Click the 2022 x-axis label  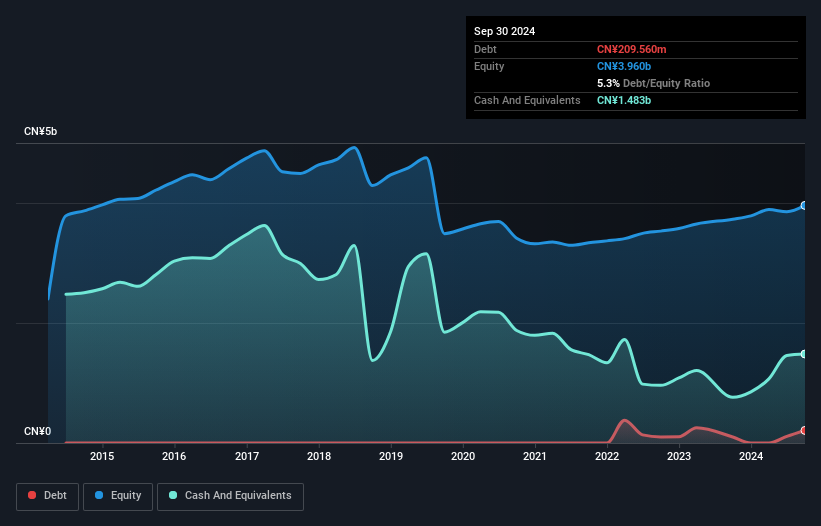pos(607,456)
